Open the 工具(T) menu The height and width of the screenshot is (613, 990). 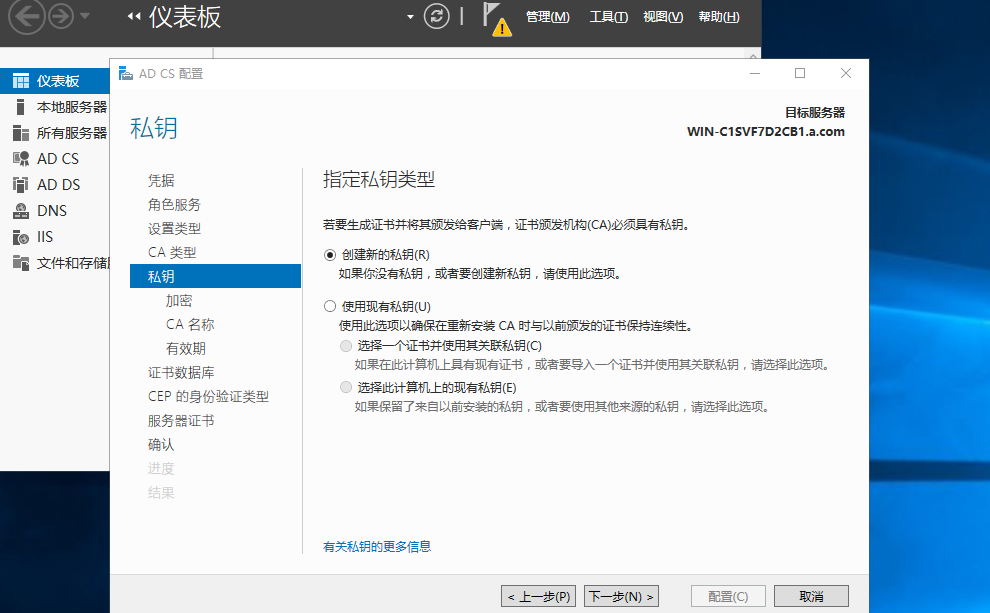point(608,17)
